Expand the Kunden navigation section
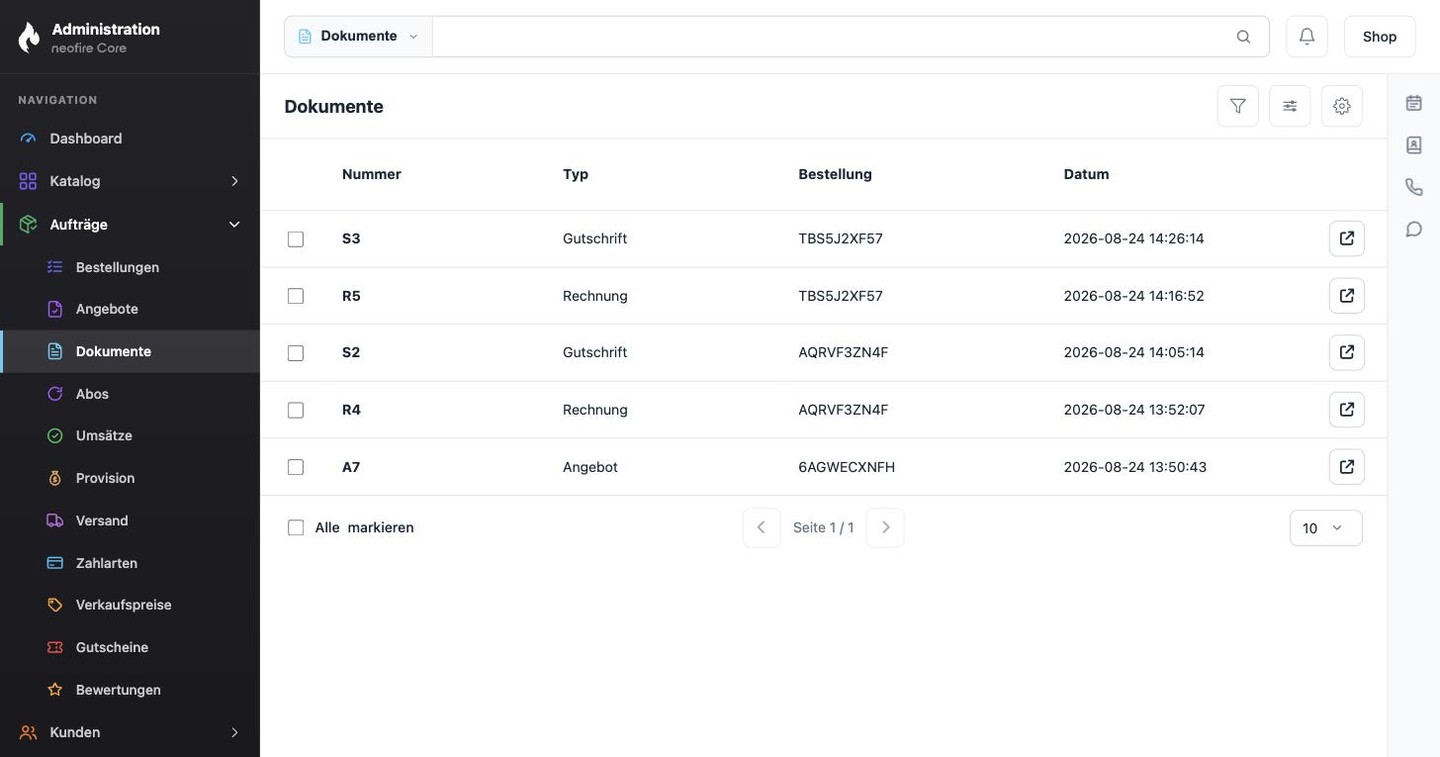This screenshot has height=757, width=1440. coord(130,732)
